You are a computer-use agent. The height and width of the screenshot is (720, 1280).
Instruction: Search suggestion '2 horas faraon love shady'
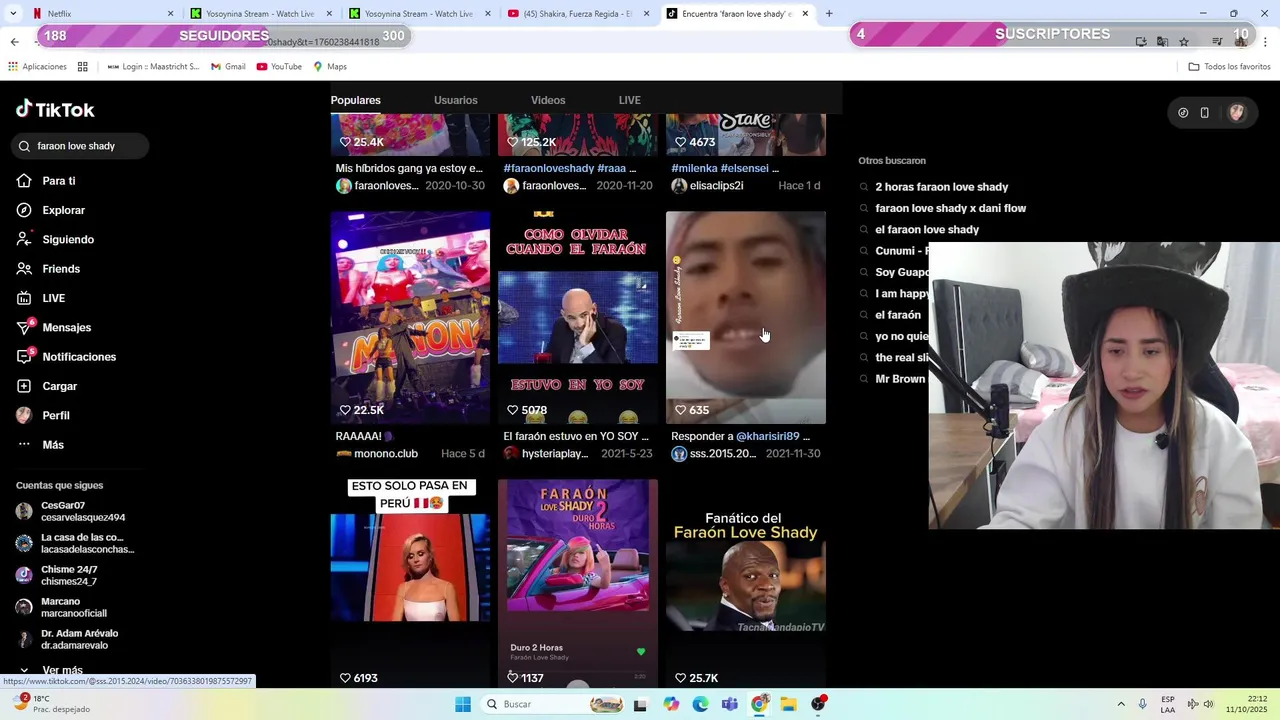point(941,187)
